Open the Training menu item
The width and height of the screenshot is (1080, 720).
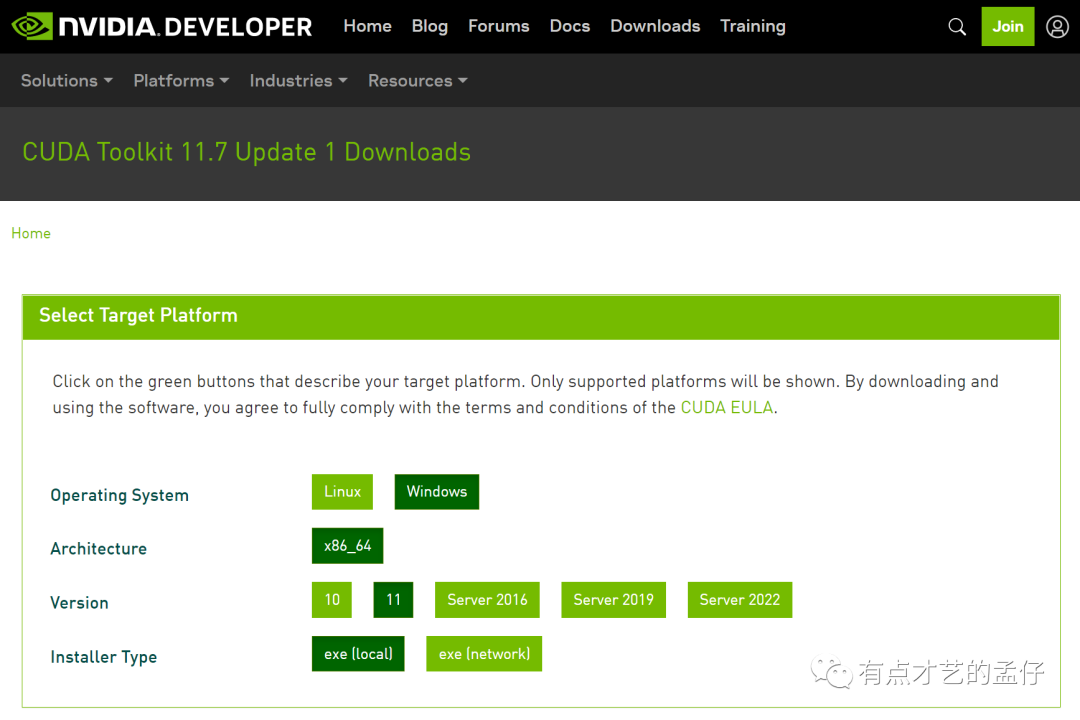tap(753, 26)
